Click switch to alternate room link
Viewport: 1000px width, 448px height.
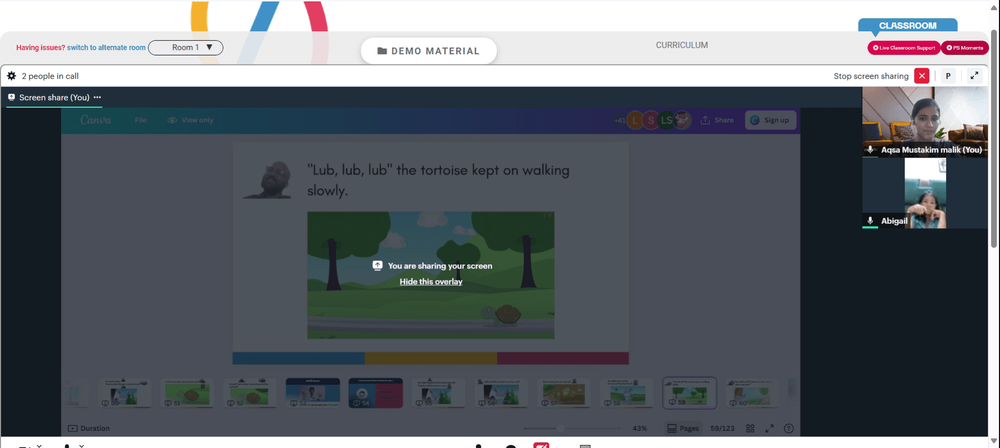(x=107, y=47)
